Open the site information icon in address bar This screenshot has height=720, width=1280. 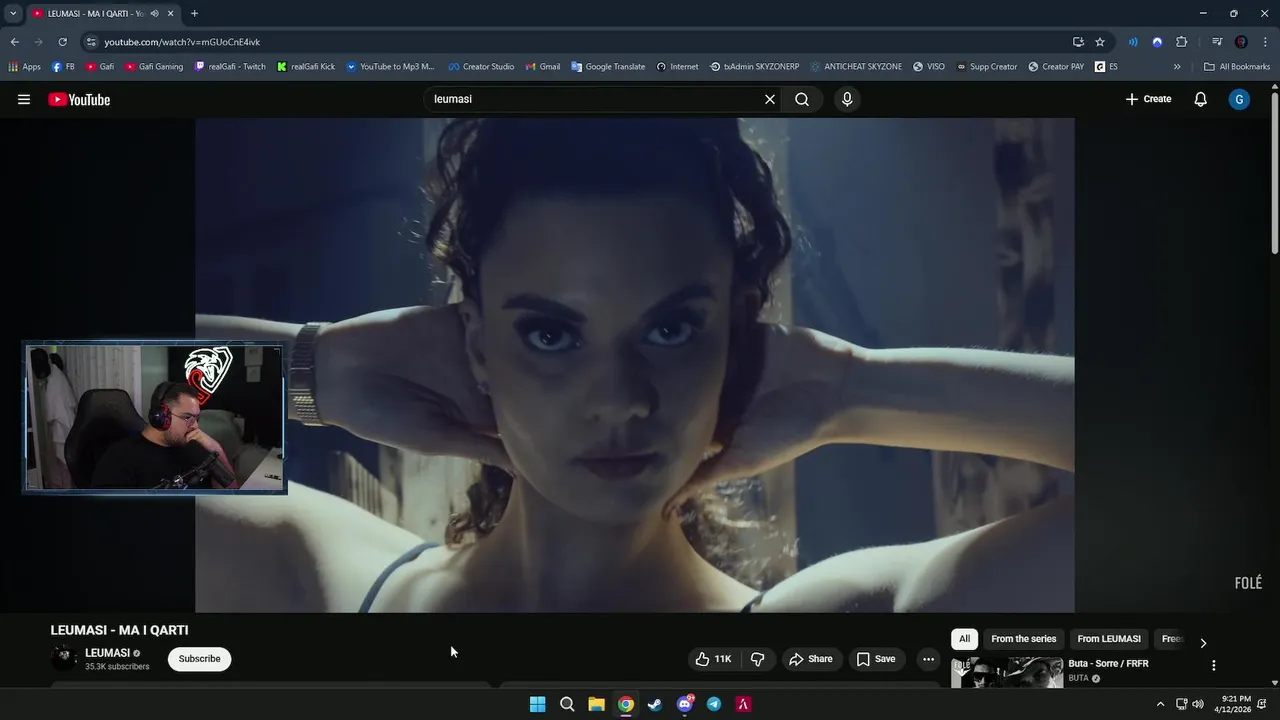pos(91,42)
